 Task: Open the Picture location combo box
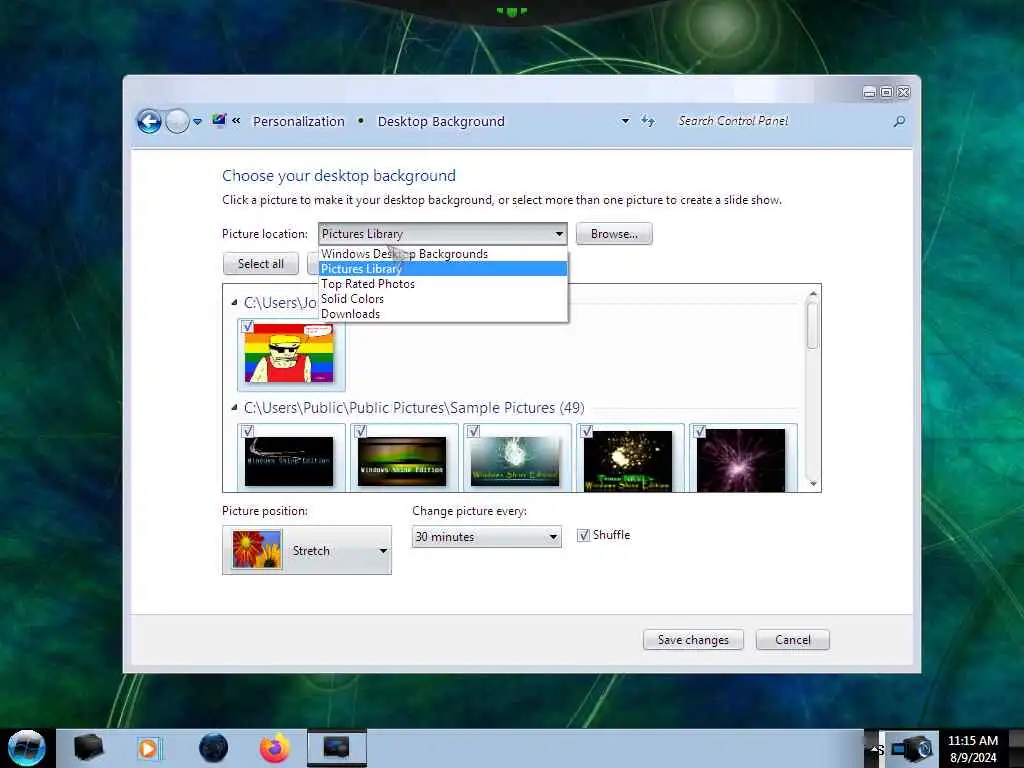click(442, 234)
